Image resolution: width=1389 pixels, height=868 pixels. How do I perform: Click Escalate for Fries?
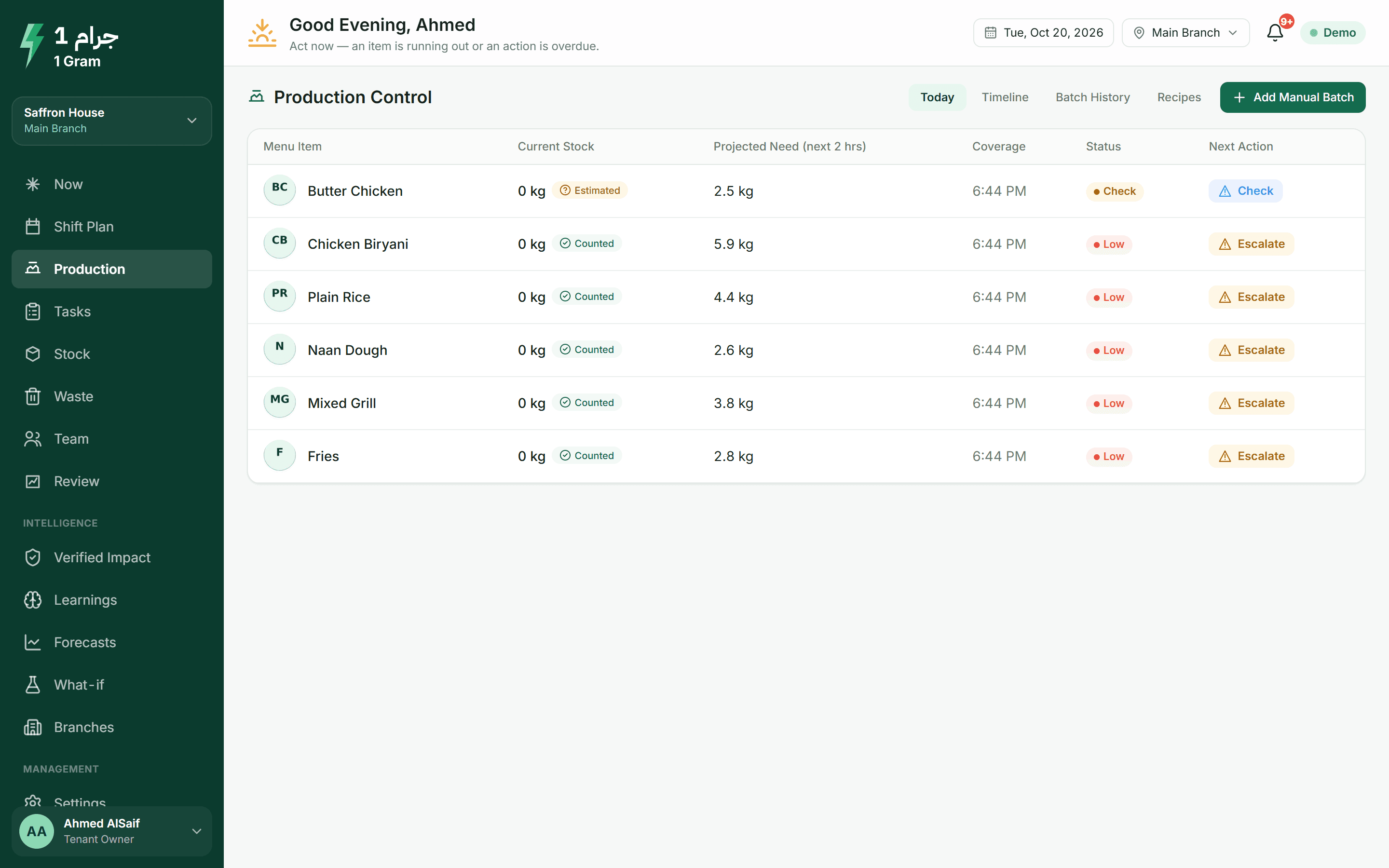1251,456
